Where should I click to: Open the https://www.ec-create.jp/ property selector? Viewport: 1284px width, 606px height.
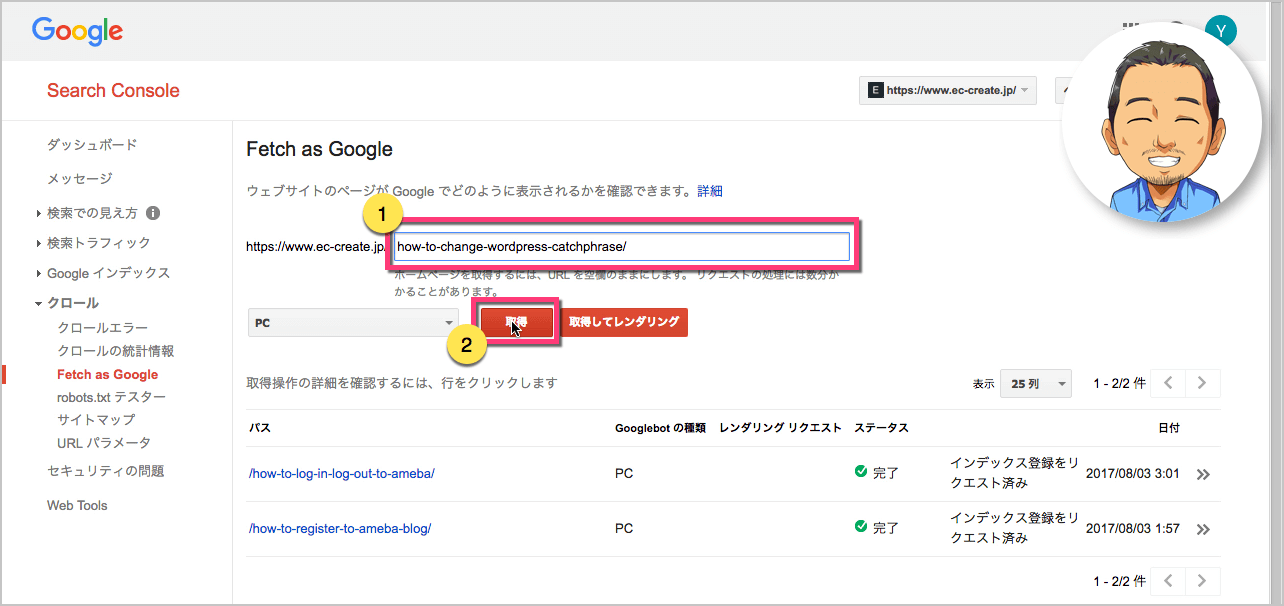(x=948, y=90)
